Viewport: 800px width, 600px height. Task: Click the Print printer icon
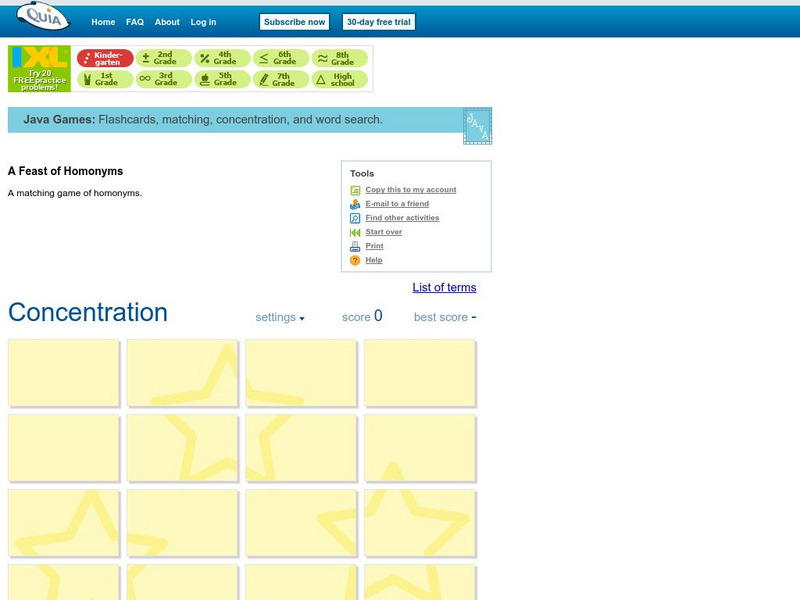355,246
